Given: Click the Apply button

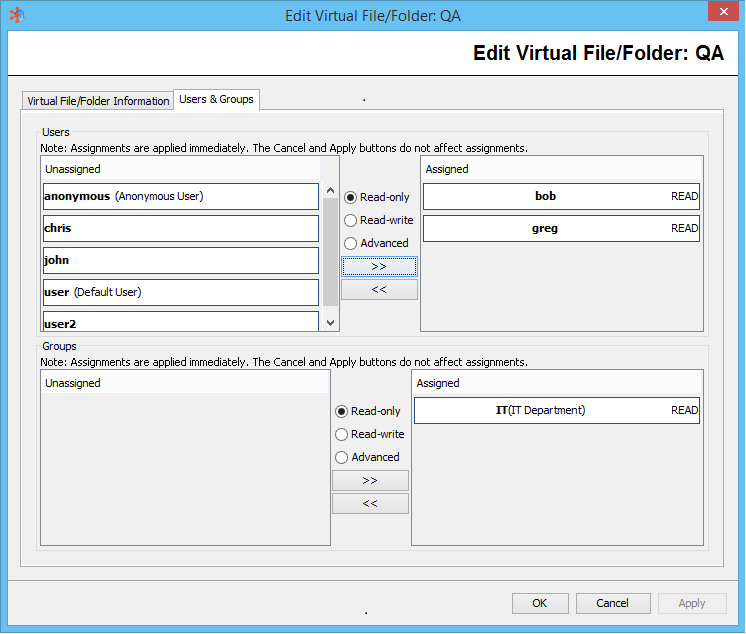Looking at the screenshot, I should pyautogui.click(x=692, y=603).
